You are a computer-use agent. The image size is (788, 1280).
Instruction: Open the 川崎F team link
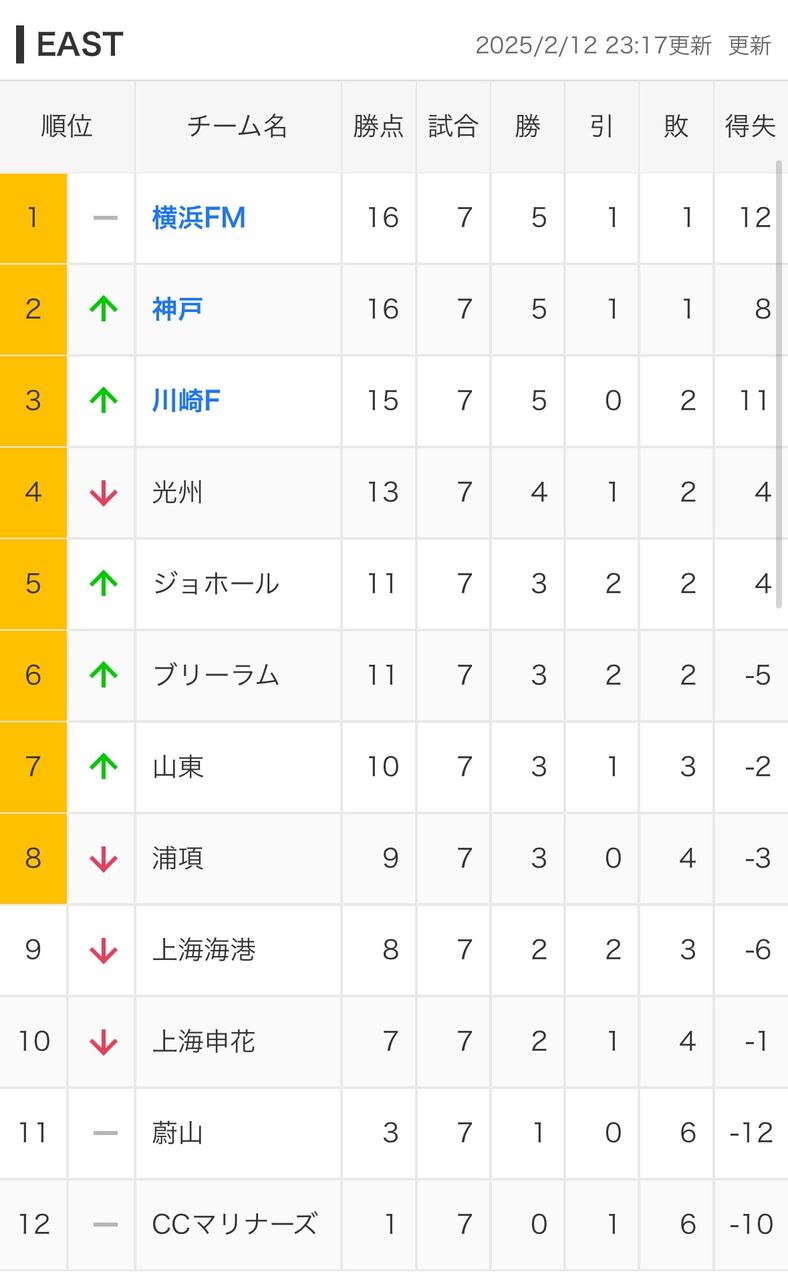(186, 401)
